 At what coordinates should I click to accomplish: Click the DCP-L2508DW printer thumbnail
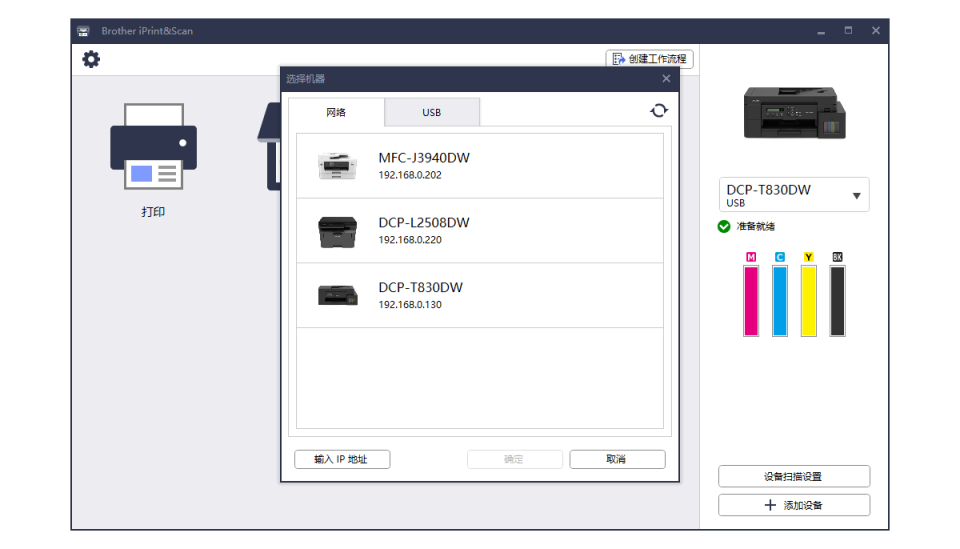click(337, 232)
